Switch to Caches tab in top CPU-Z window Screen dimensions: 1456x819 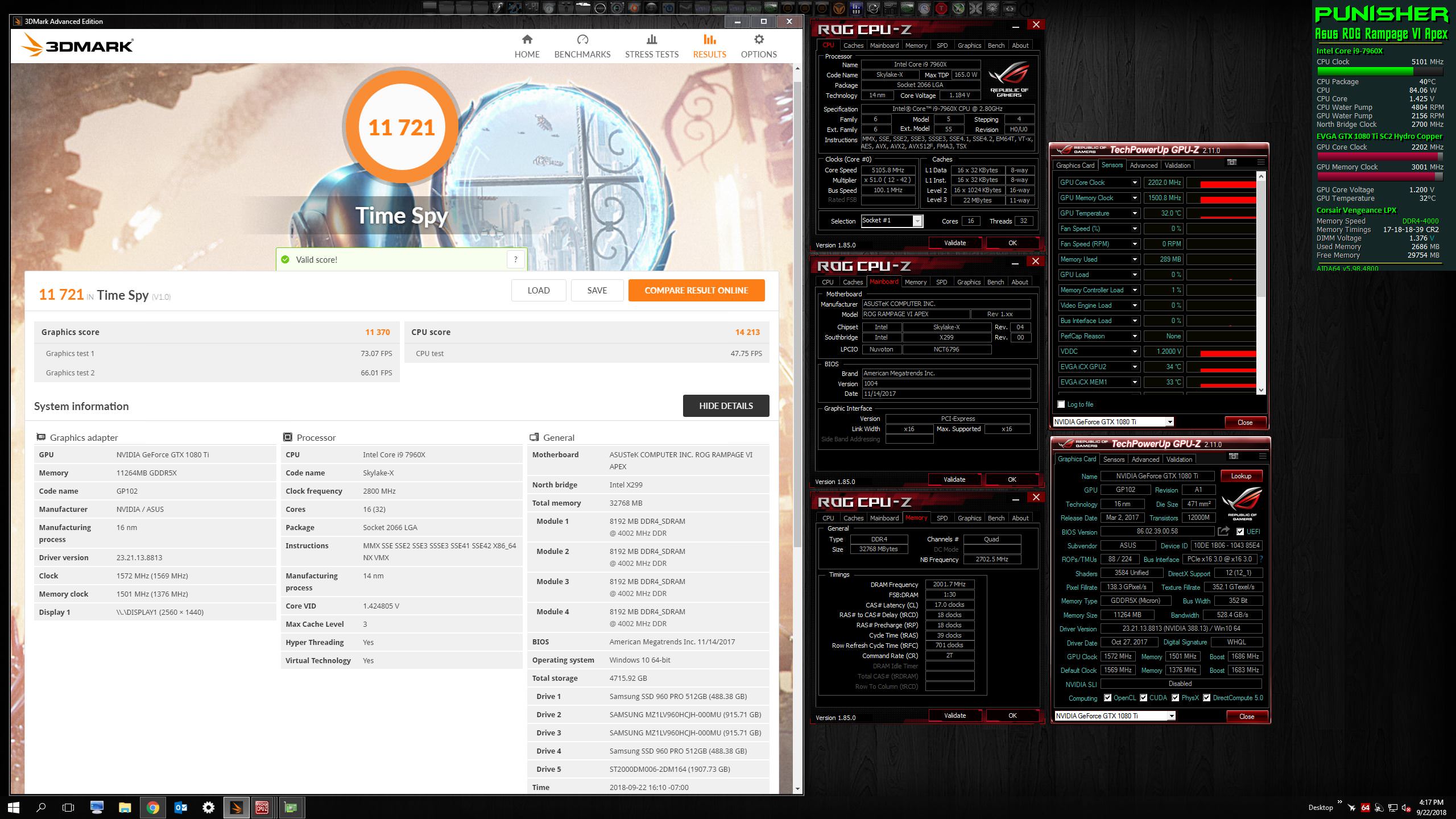(853, 45)
